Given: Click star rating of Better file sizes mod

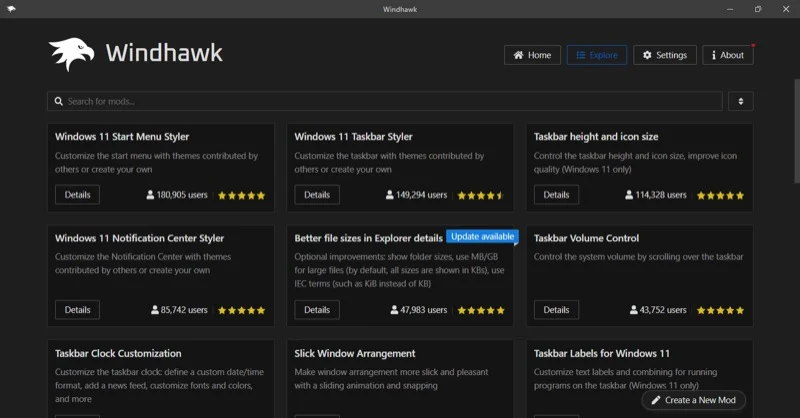Looking at the screenshot, I should 481,310.
